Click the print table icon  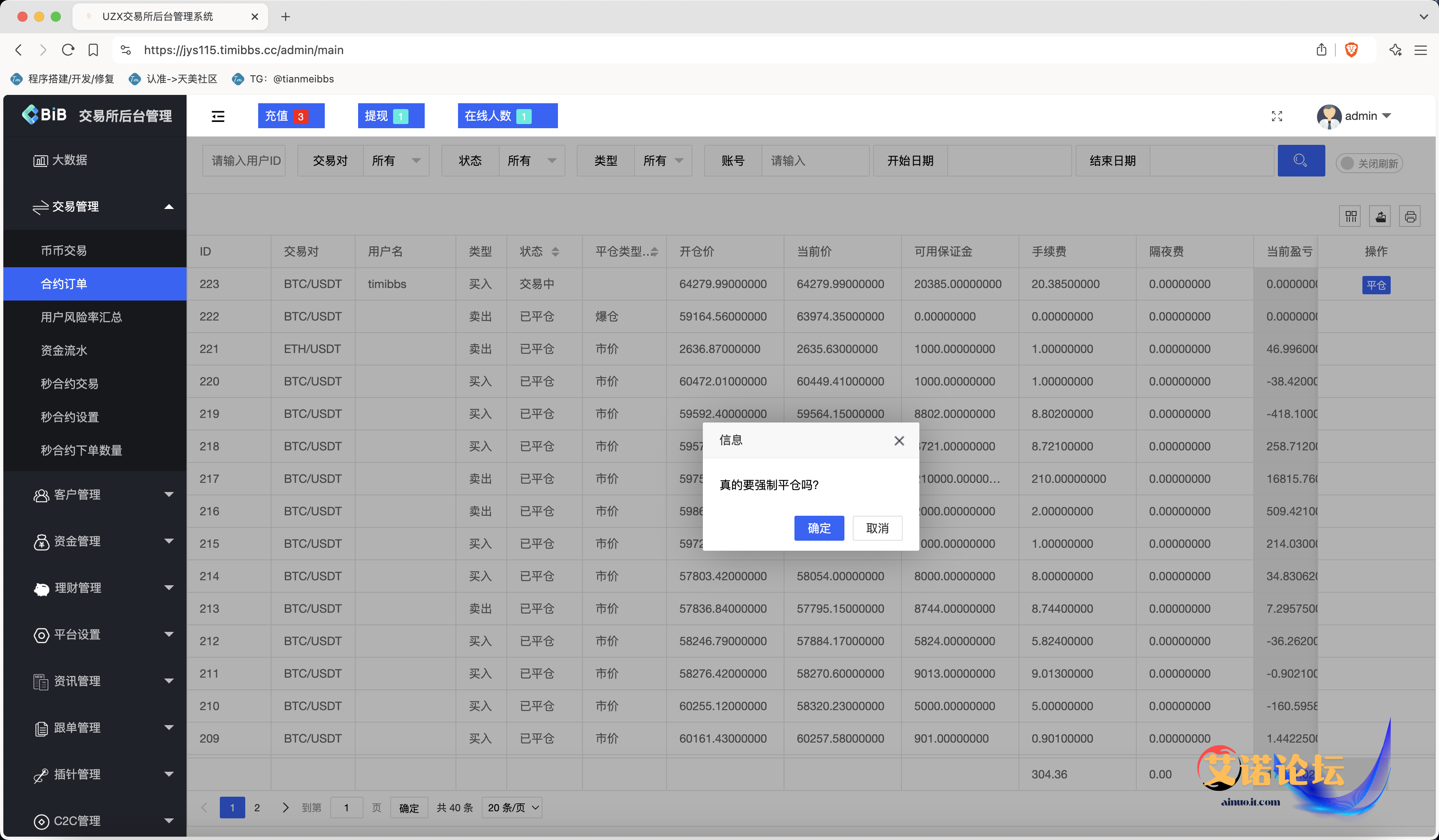(1410, 216)
